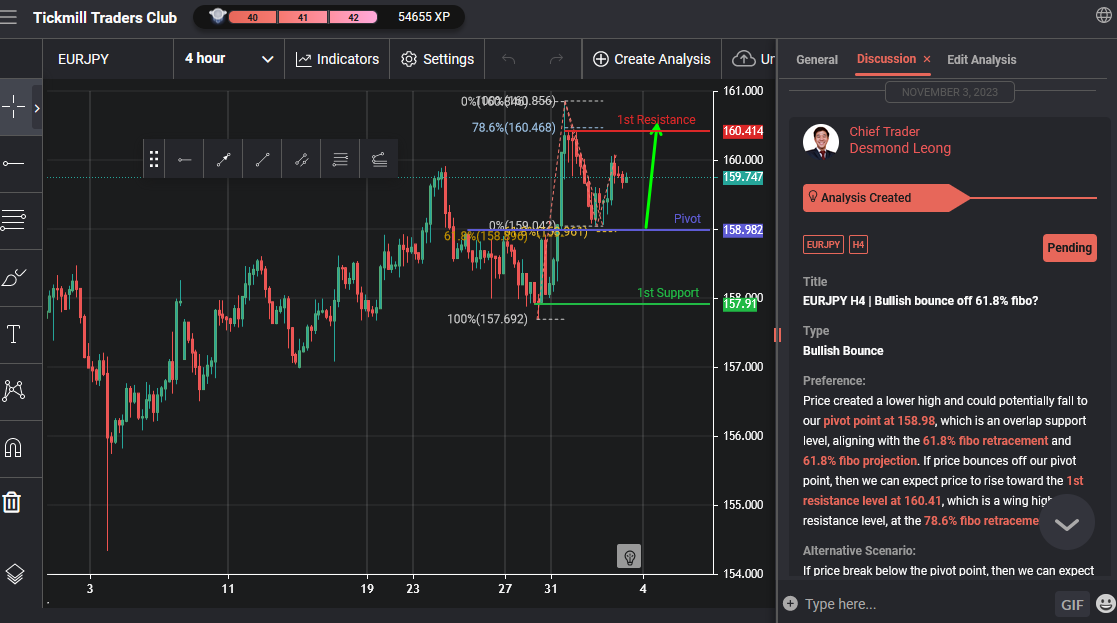Open the Edit Analysis tab
This screenshot has width=1117, height=623.
(x=982, y=60)
